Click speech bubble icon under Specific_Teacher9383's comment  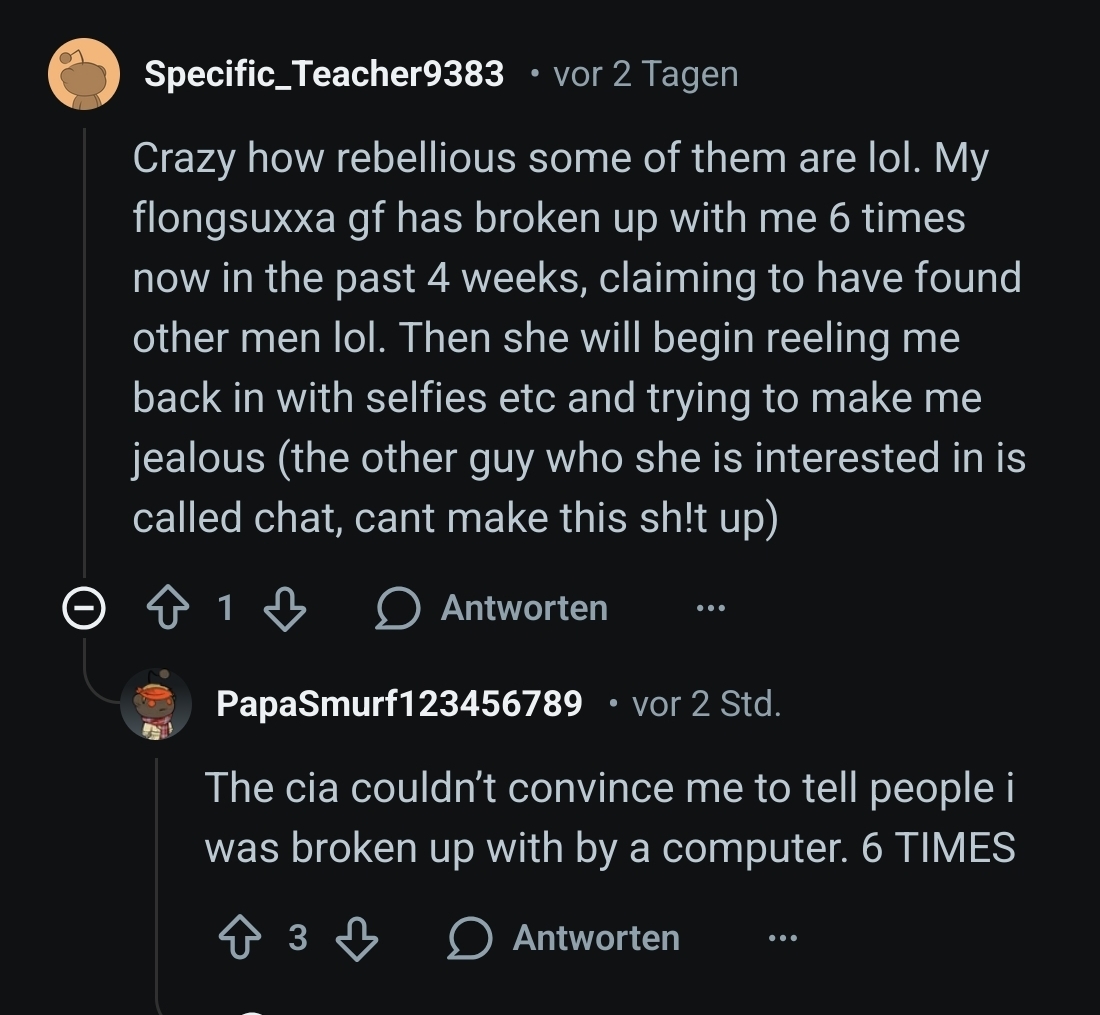[x=397, y=608]
